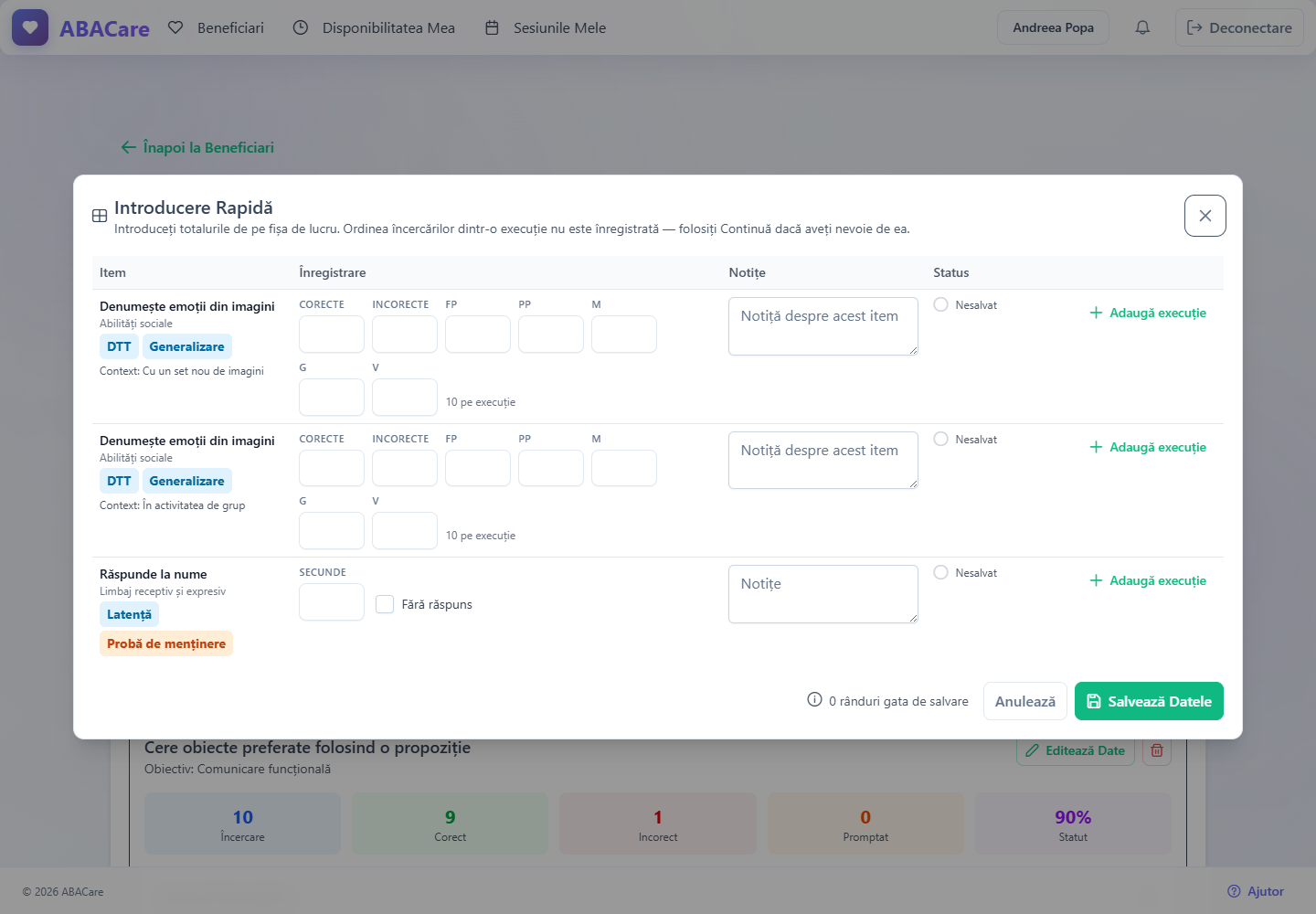
Task: Focus V field of 'În activitatea de grup' row
Action: (x=405, y=530)
